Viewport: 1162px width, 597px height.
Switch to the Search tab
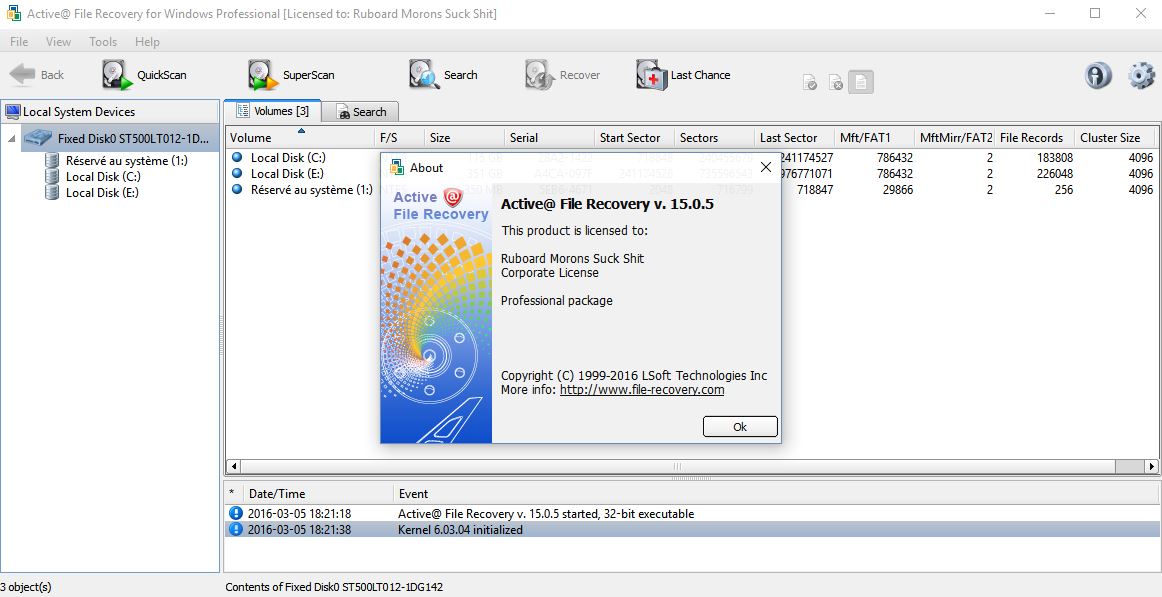tap(362, 112)
